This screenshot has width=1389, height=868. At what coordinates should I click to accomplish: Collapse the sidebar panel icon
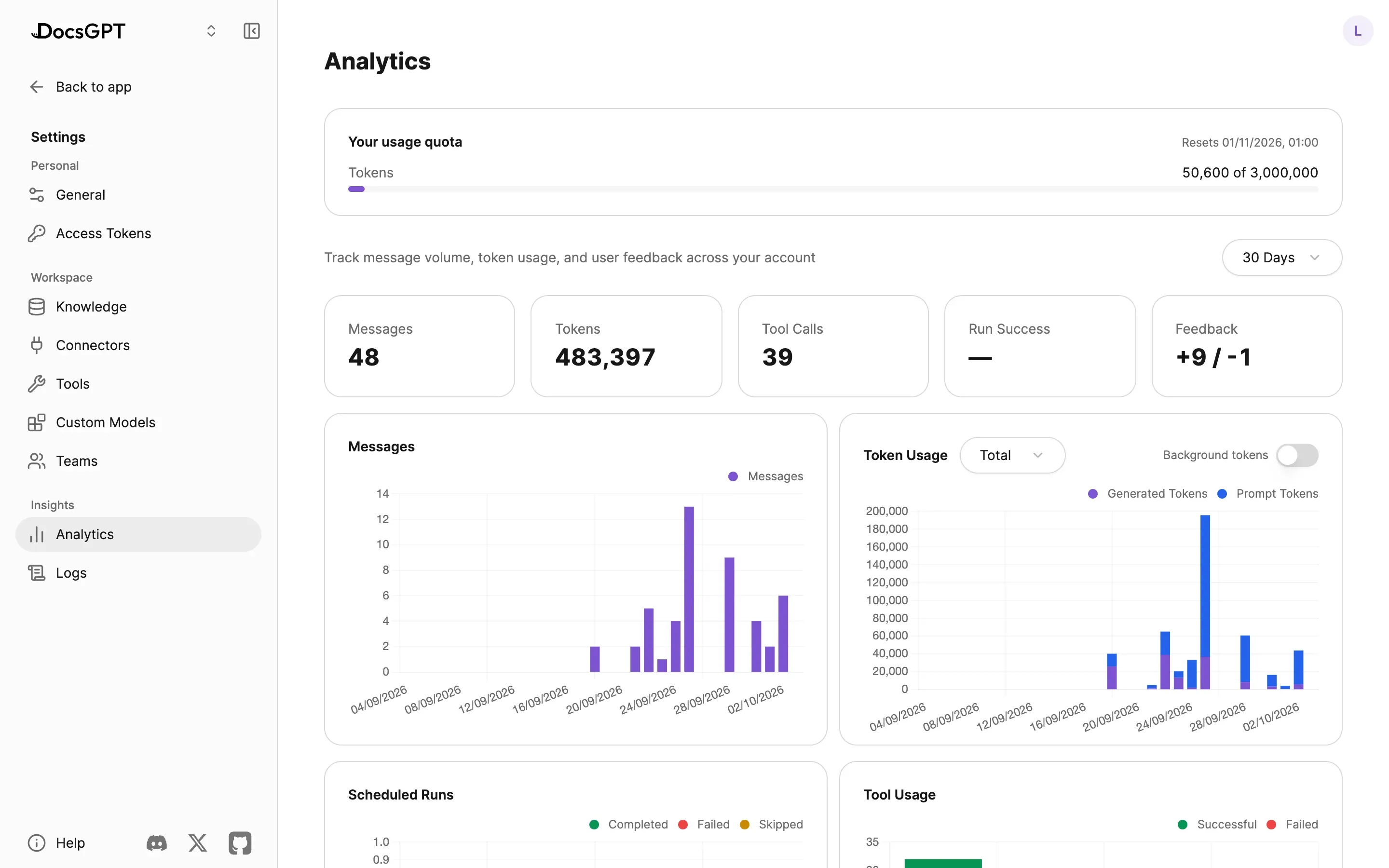[x=251, y=31]
